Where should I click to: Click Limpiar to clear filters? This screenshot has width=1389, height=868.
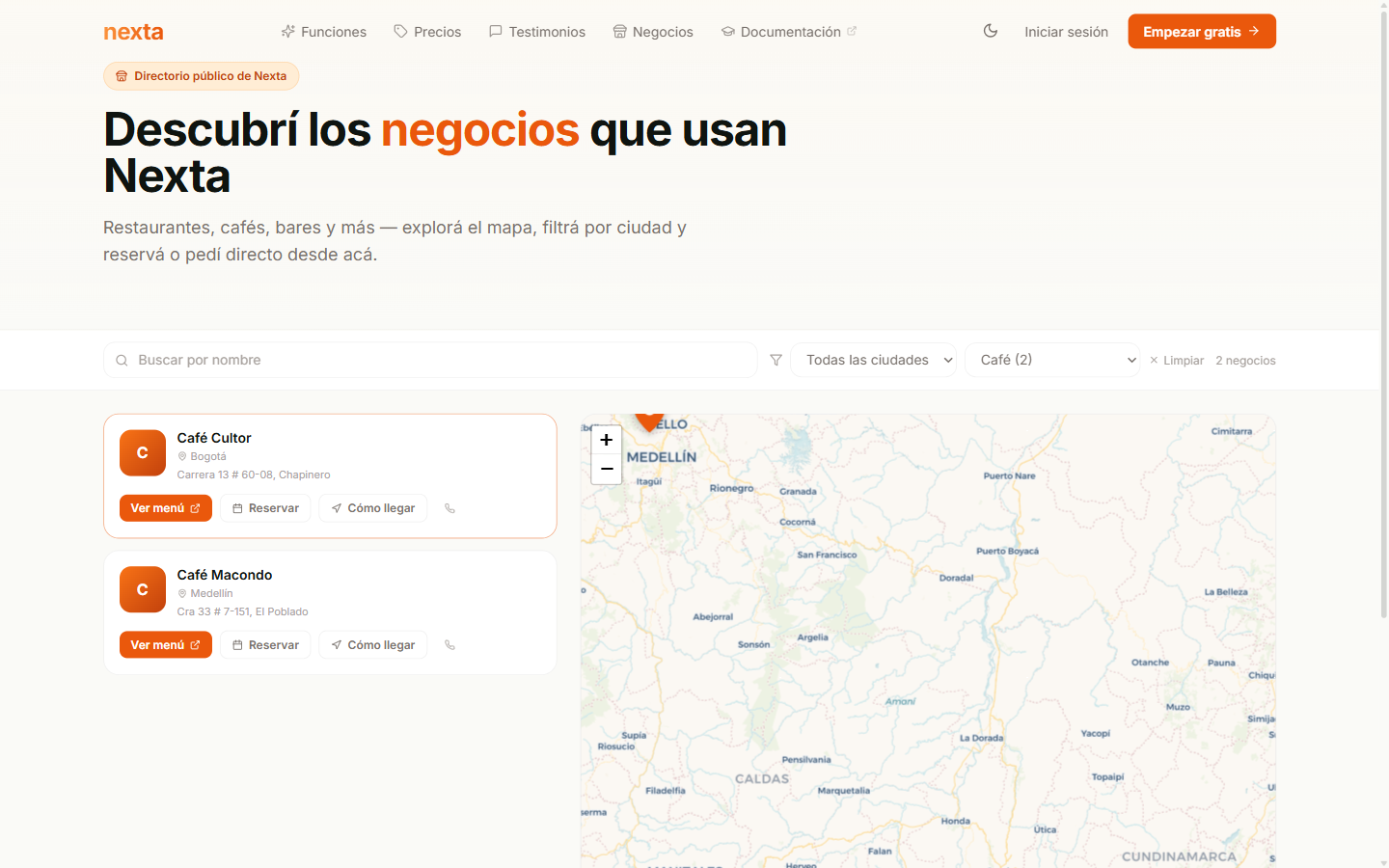click(1177, 361)
